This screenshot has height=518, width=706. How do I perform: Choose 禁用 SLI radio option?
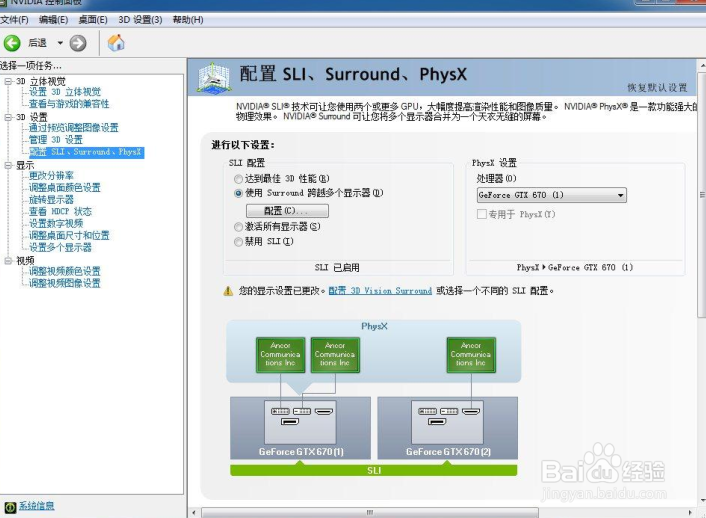[238, 242]
